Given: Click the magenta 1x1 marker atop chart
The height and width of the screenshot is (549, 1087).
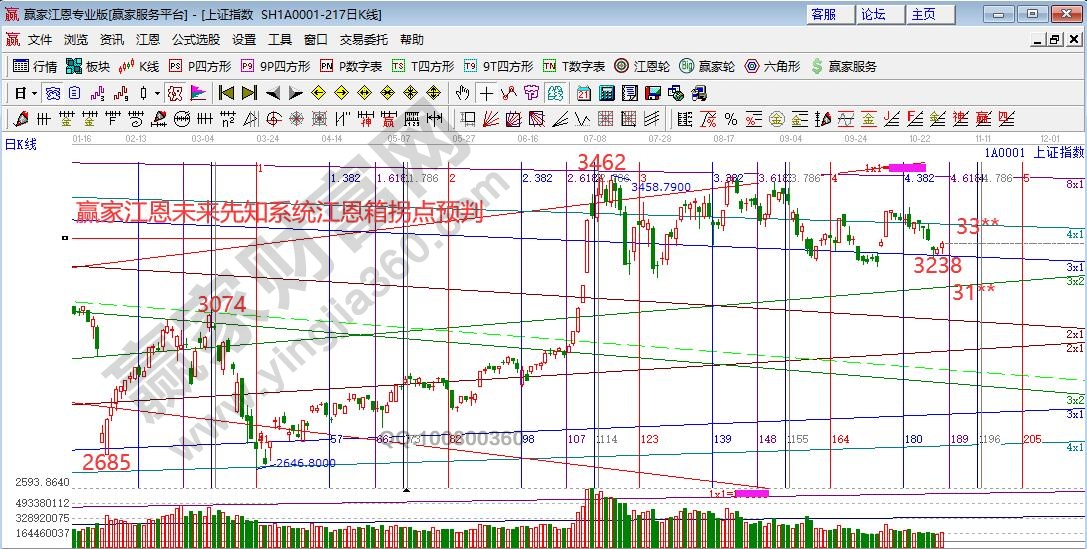Looking at the screenshot, I should pos(907,166).
